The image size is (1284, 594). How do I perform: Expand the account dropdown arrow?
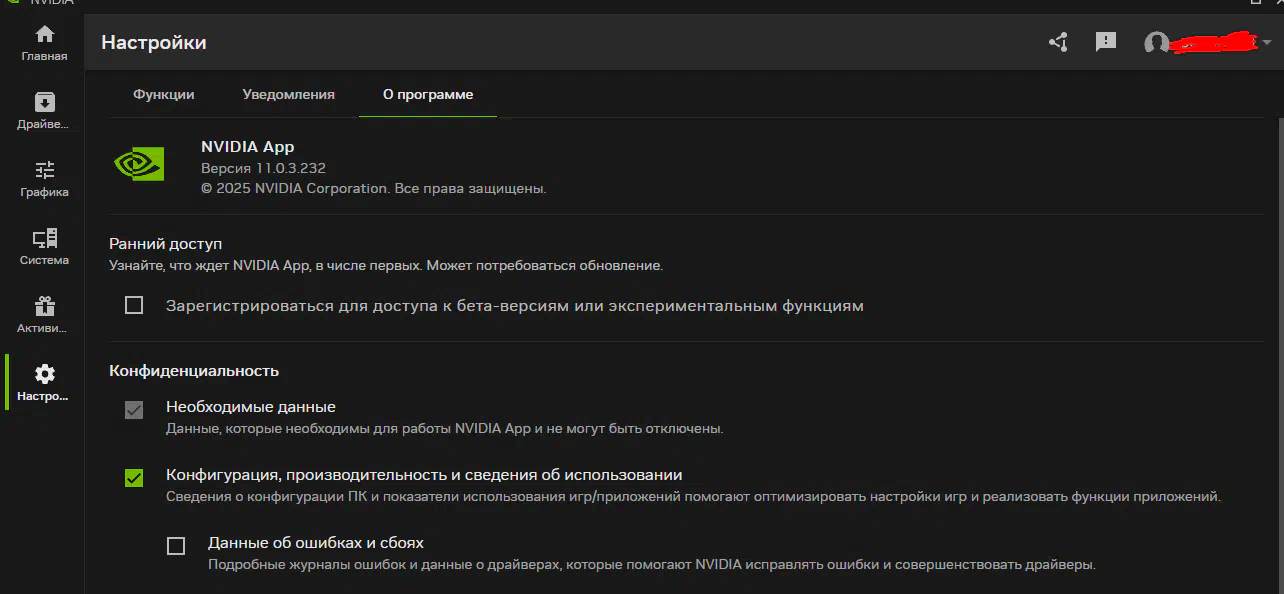pos(1267,43)
